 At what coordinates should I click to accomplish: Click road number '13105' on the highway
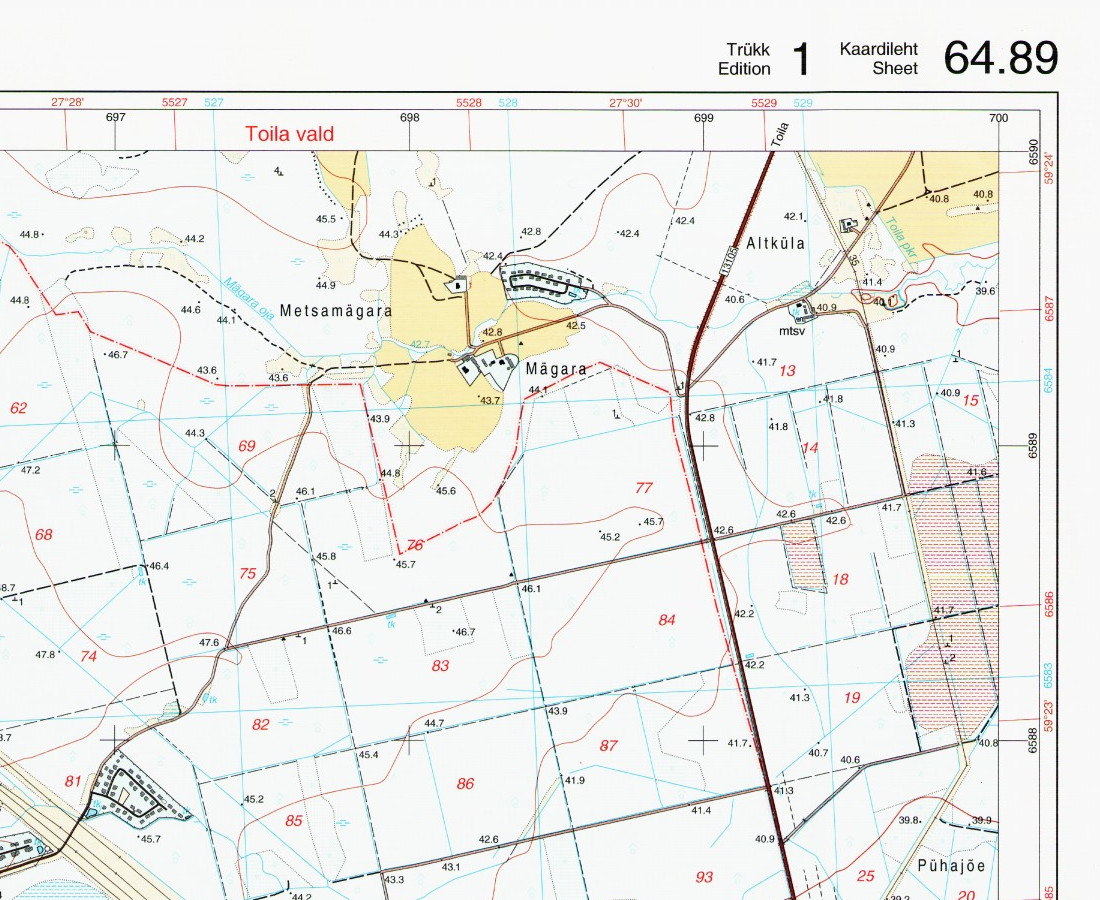click(x=730, y=260)
